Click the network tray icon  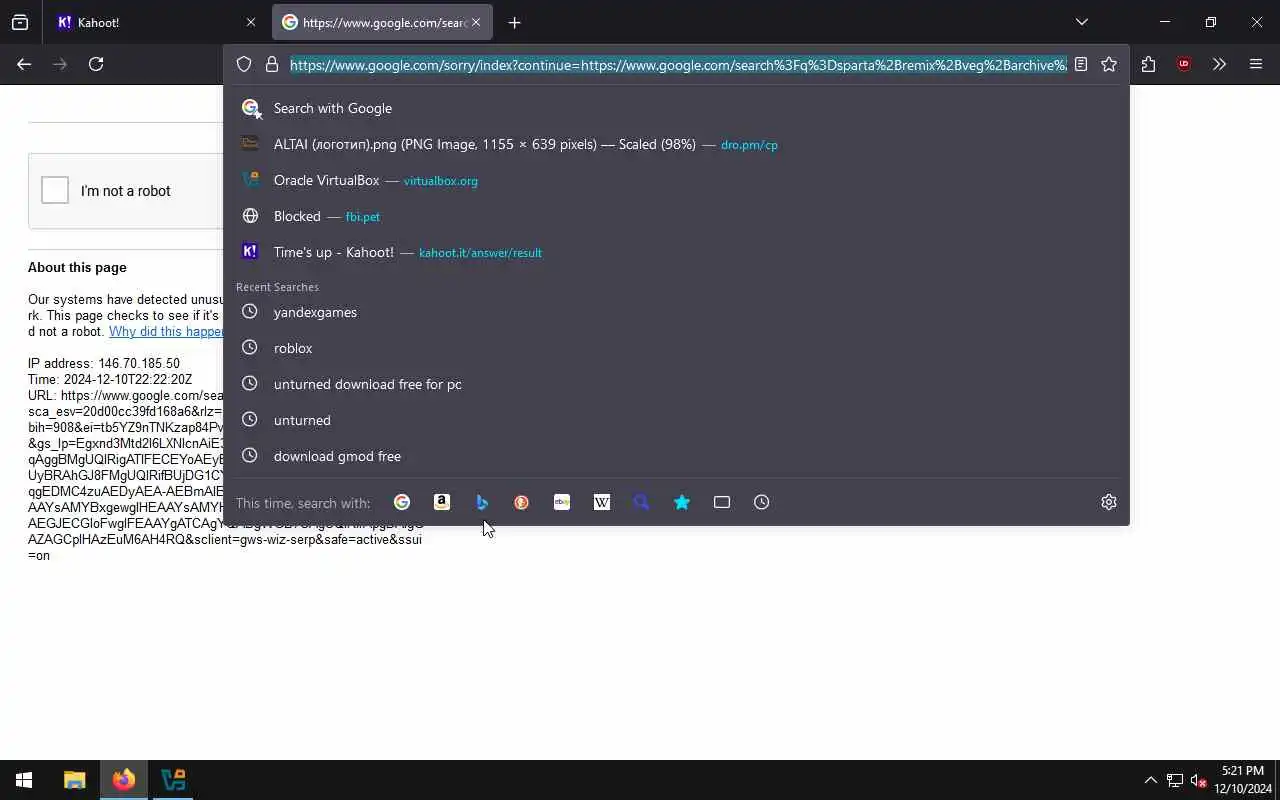pyautogui.click(x=1175, y=780)
